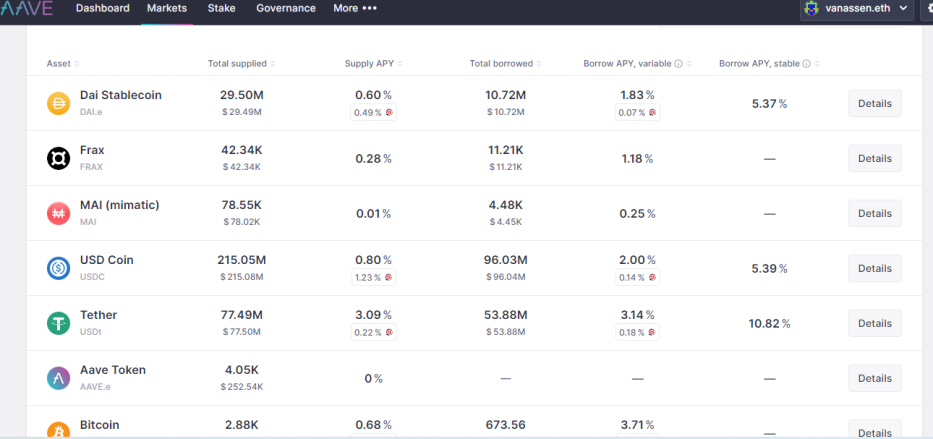Click the 1.23% reward badge under USD Coin
This screenshot has width=933, height=439.
pos(374,277)
